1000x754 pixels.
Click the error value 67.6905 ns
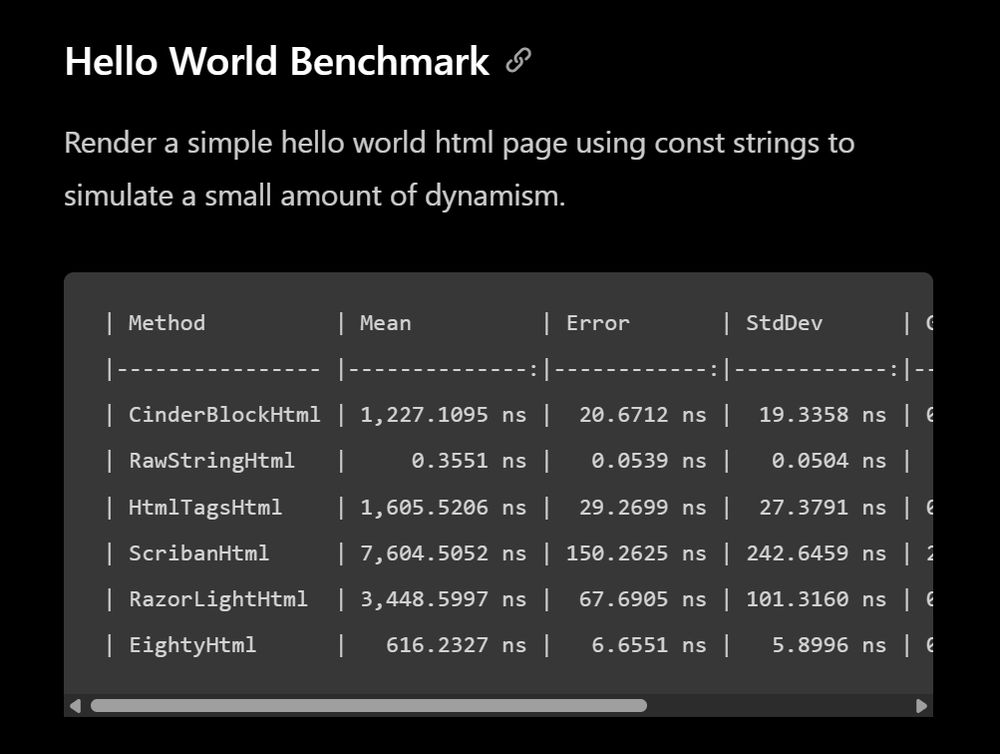click(x=643, y=599)
